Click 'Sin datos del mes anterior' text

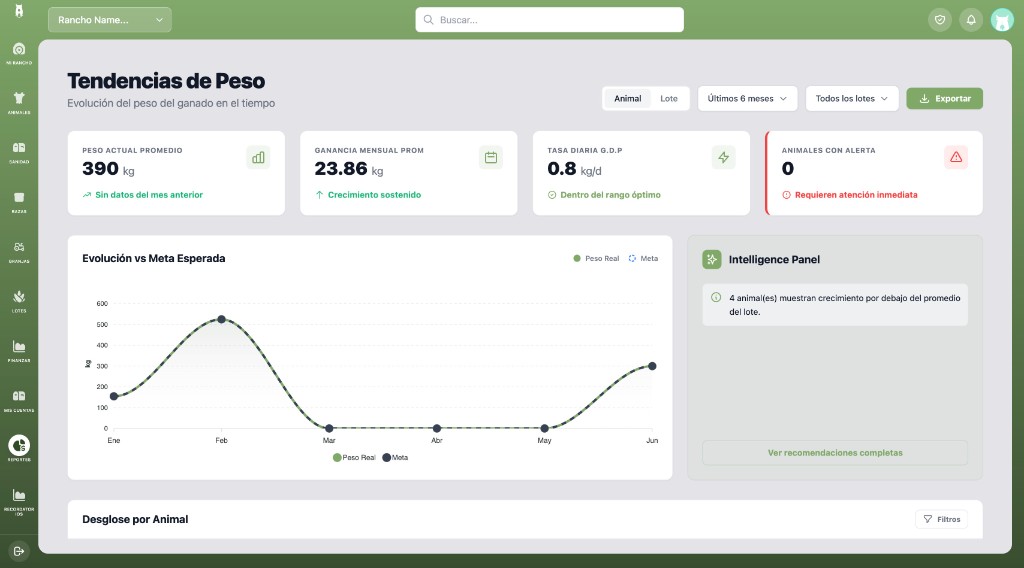click(x=149, y=195)
